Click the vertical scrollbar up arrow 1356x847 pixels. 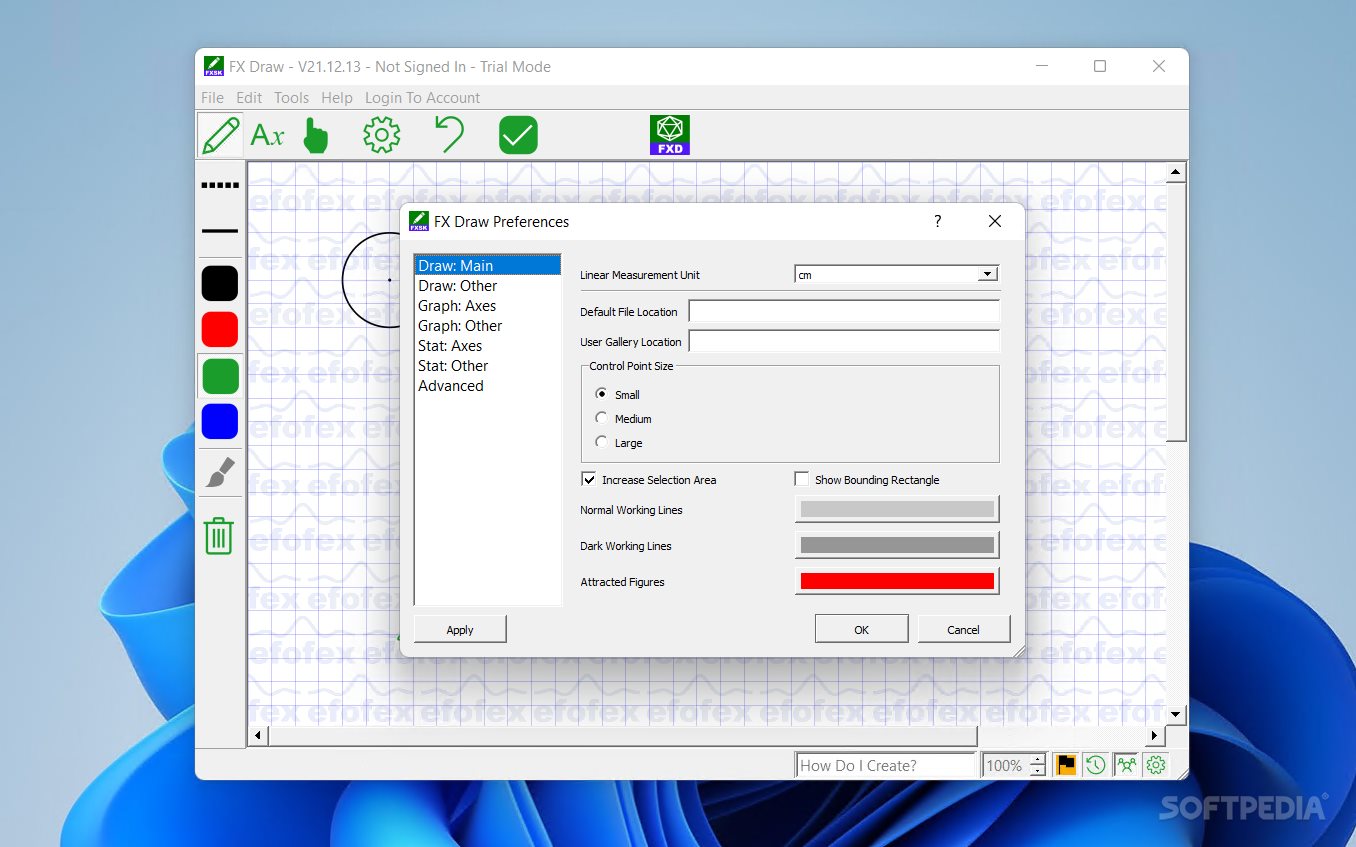click(x=1176, y=173)
